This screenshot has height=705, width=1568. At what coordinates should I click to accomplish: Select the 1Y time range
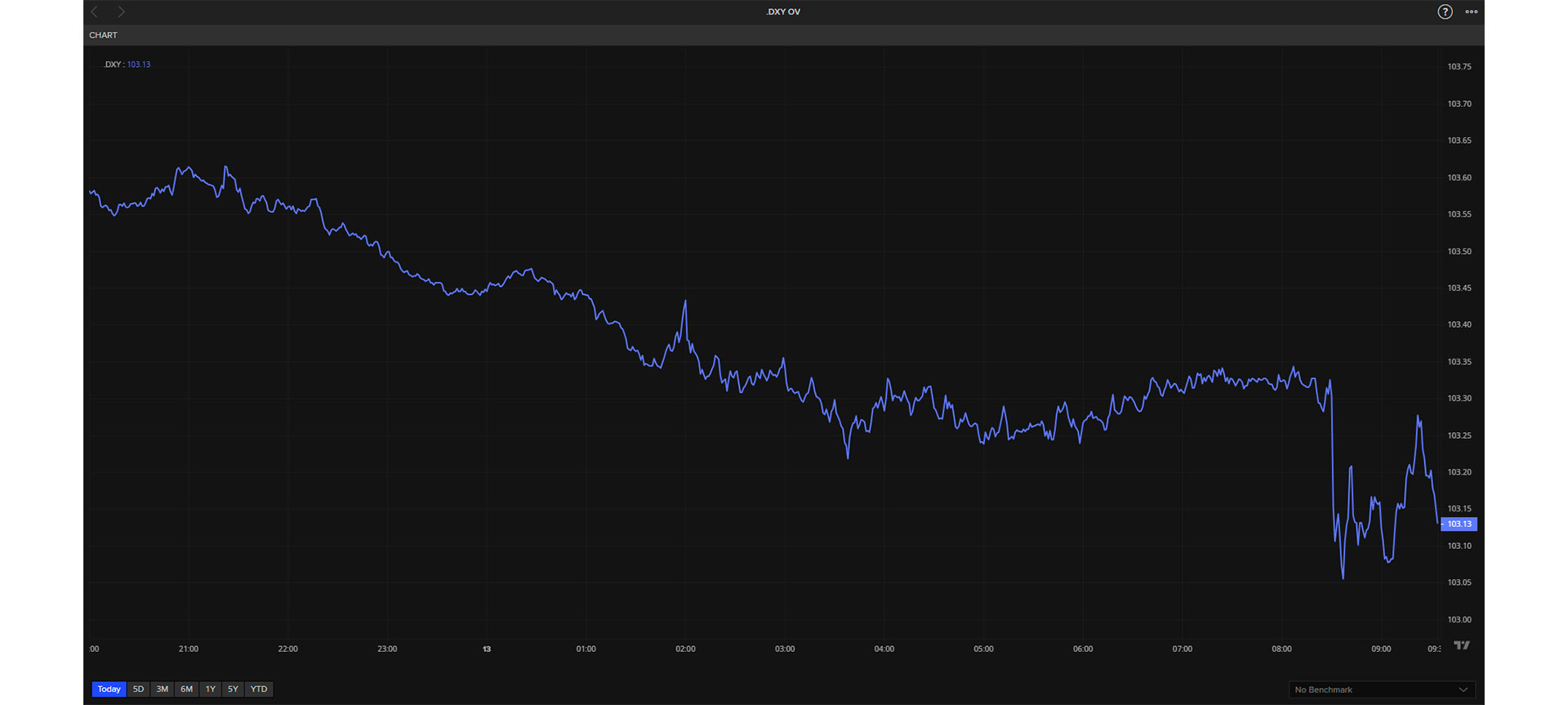[211, 689]
